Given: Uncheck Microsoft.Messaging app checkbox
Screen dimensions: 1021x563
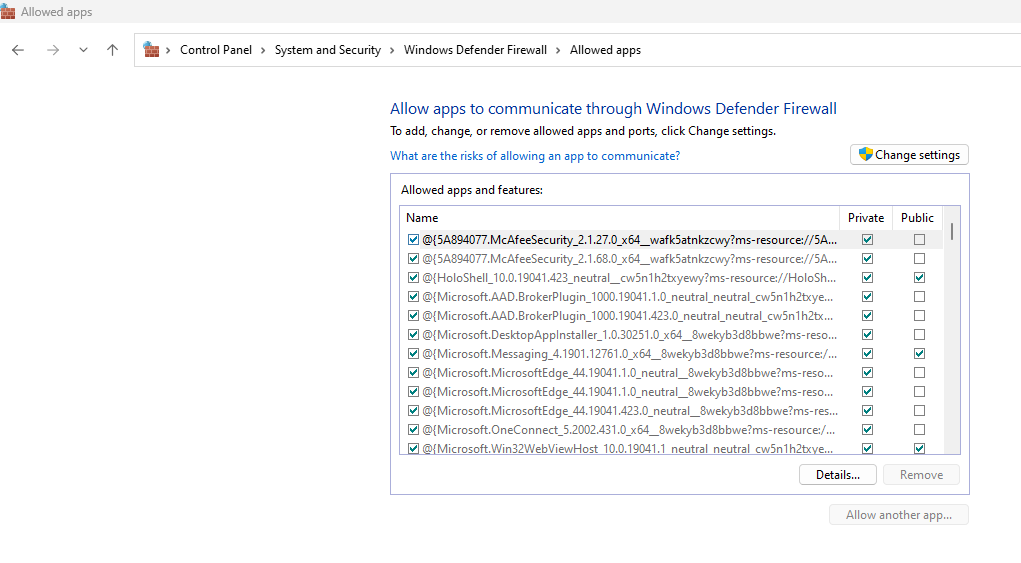Looking at the screenshot, I should (x=413, y=353).
